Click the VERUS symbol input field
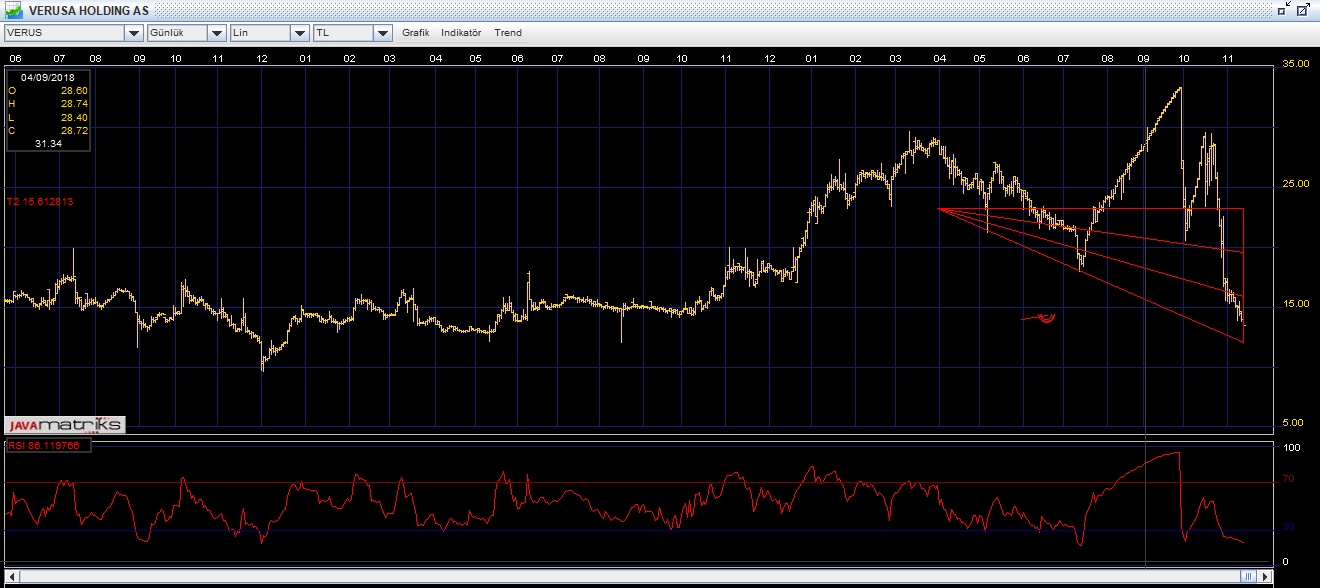Viewport: 1320px width, 588px height. 65,33
